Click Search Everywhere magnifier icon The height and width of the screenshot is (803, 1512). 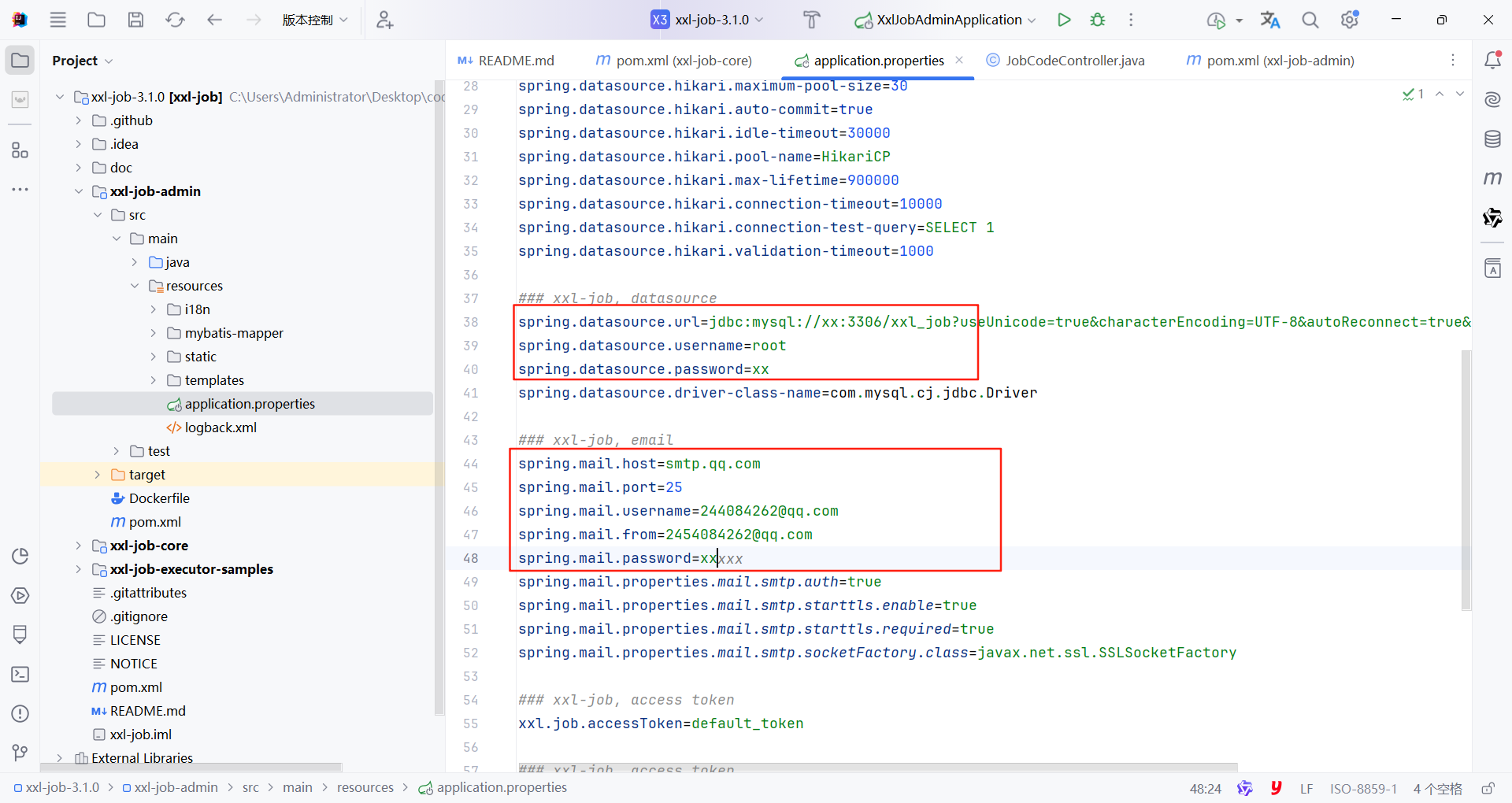(1310, 20)
